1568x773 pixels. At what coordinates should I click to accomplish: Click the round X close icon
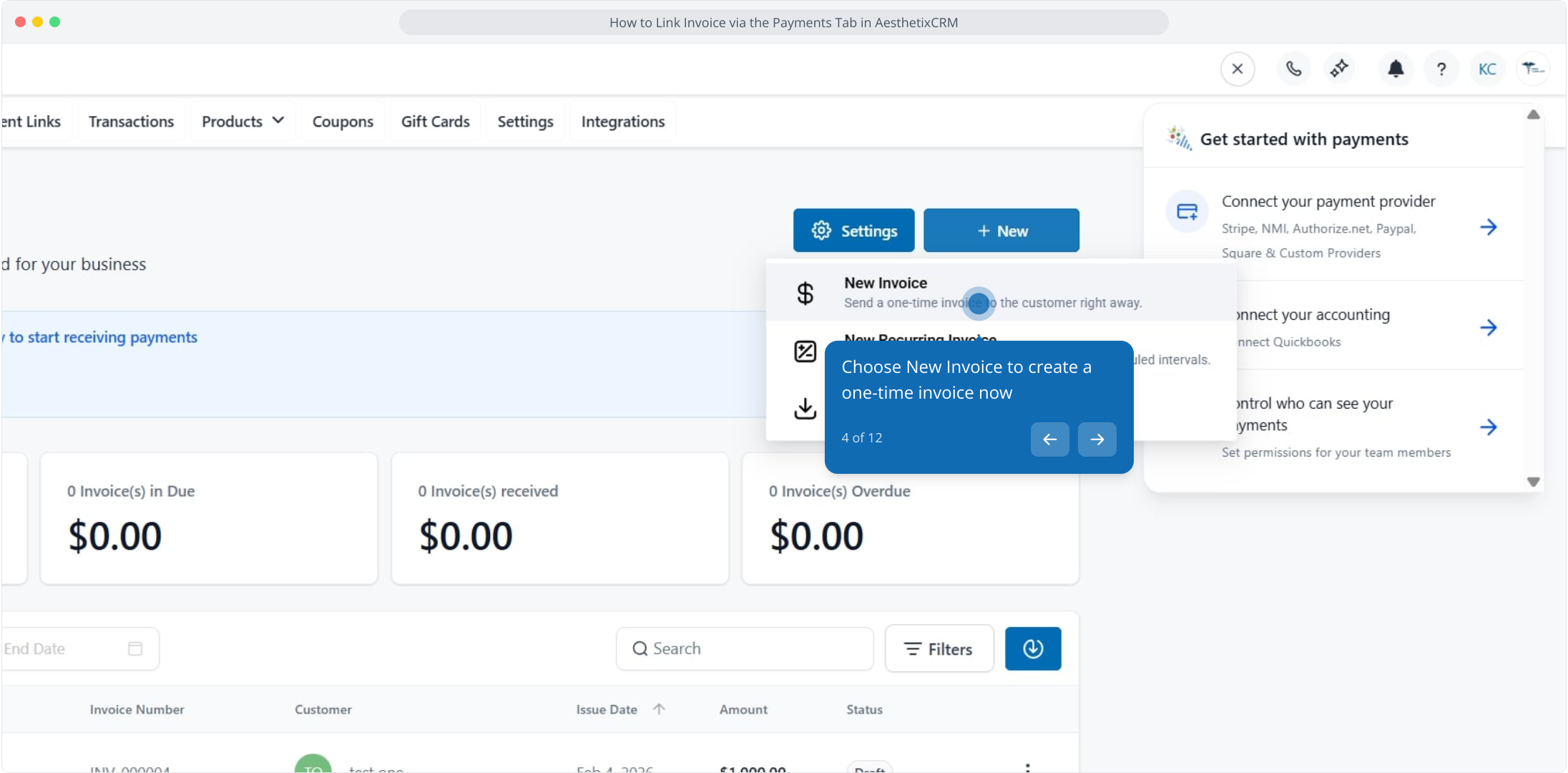[1238, 69]
